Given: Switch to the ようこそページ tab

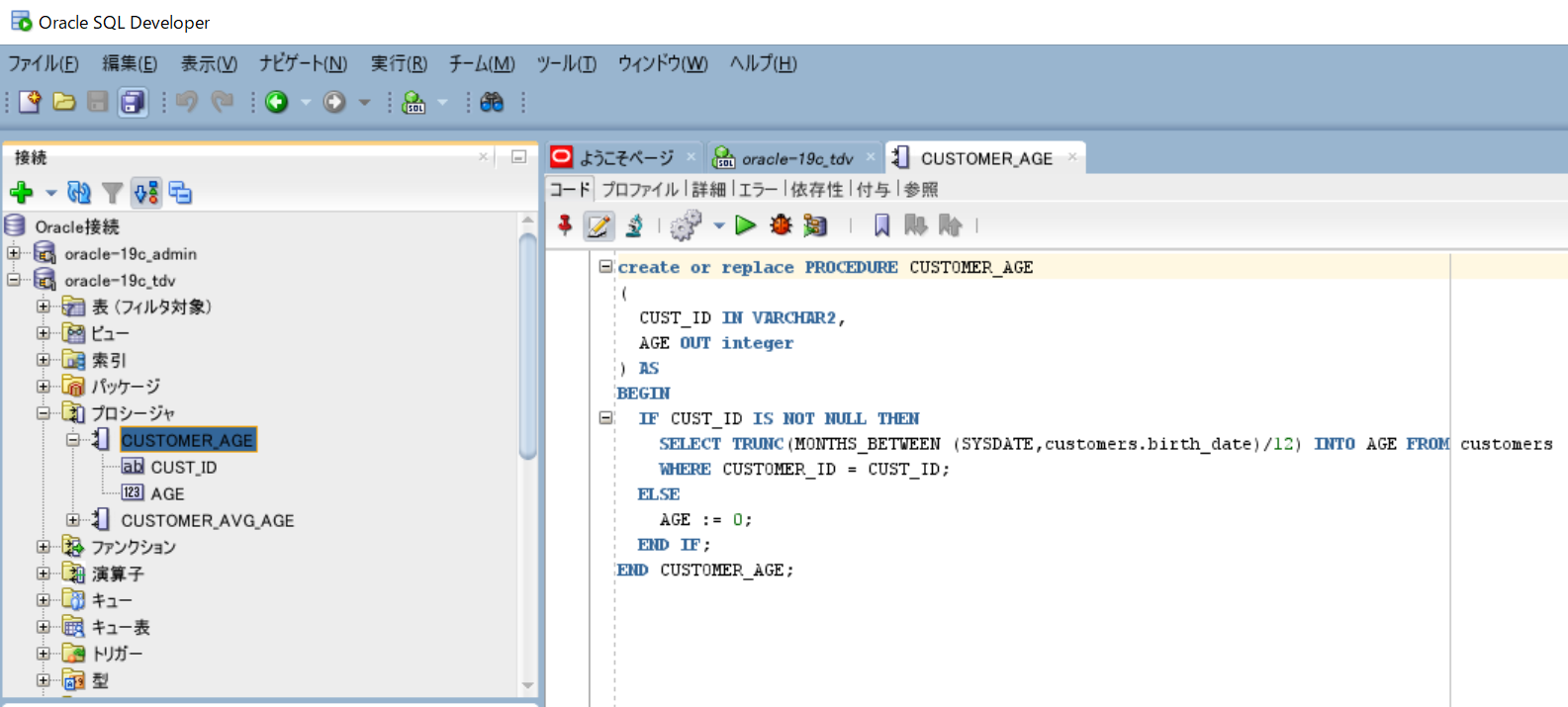Looking at the screenshot, I should (x=626, y=158).
